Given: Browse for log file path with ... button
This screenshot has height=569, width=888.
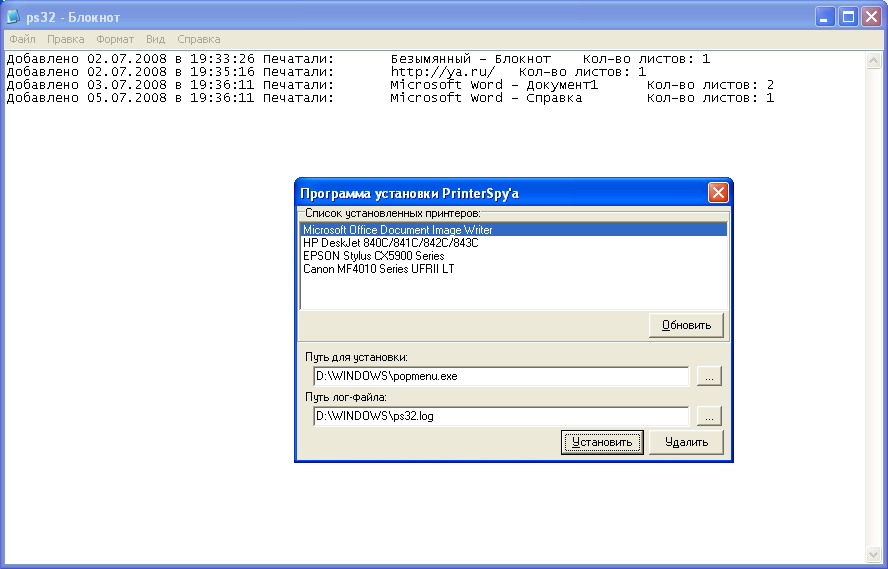Looking at the screenshot, I should tap(709, 416).
